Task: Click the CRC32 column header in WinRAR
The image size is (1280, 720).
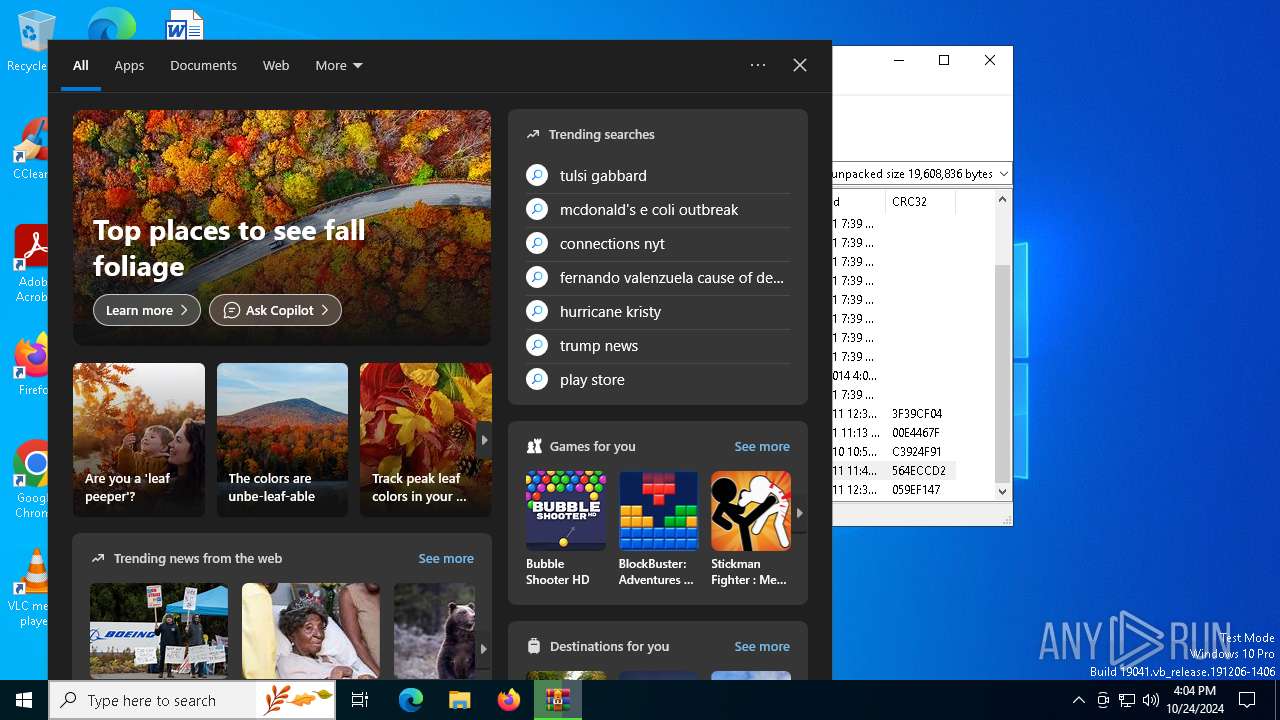Action: [x=920, y=201]
